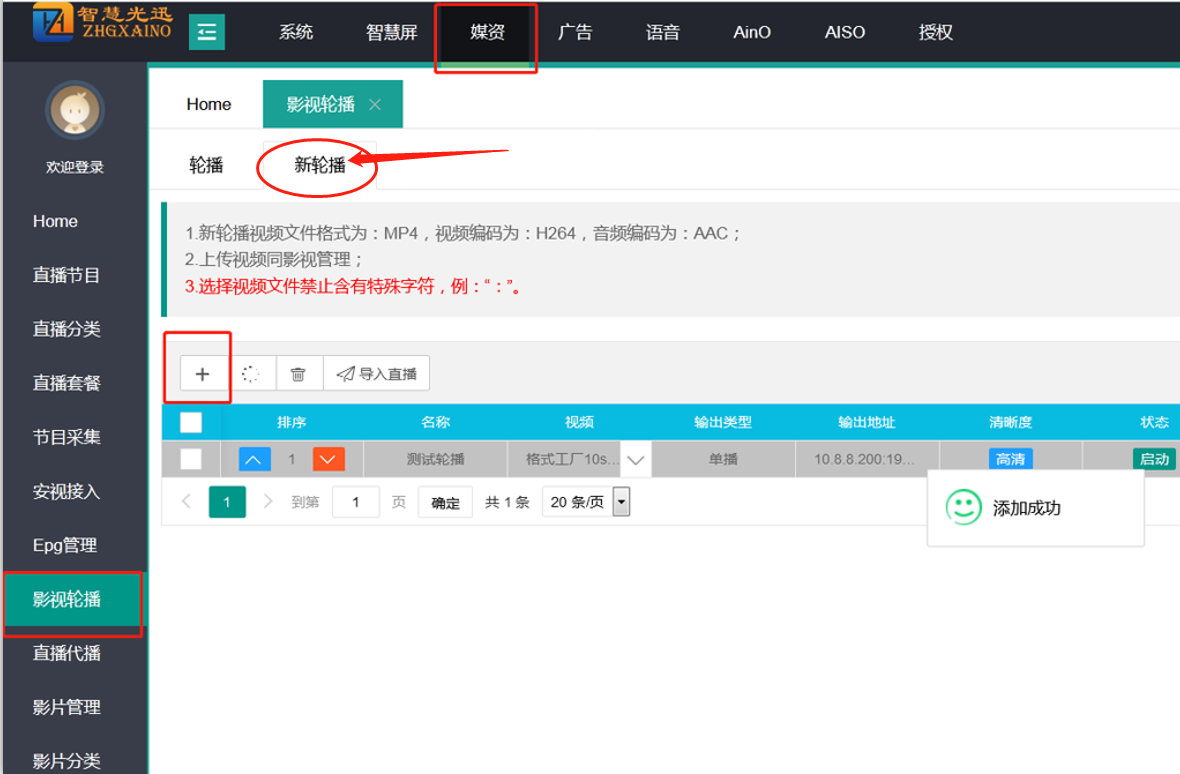Click the plus icon to add carousel

(202, 374)
